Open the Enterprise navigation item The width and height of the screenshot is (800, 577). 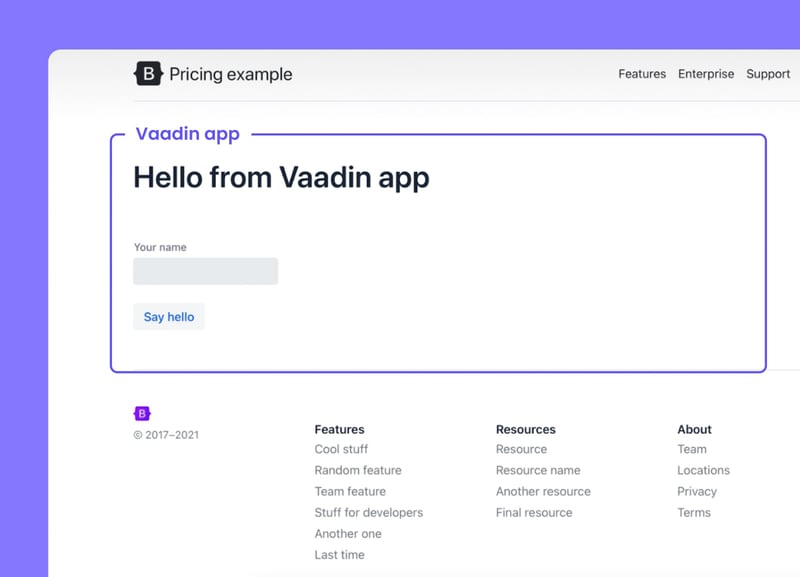[x=706, y=73]
